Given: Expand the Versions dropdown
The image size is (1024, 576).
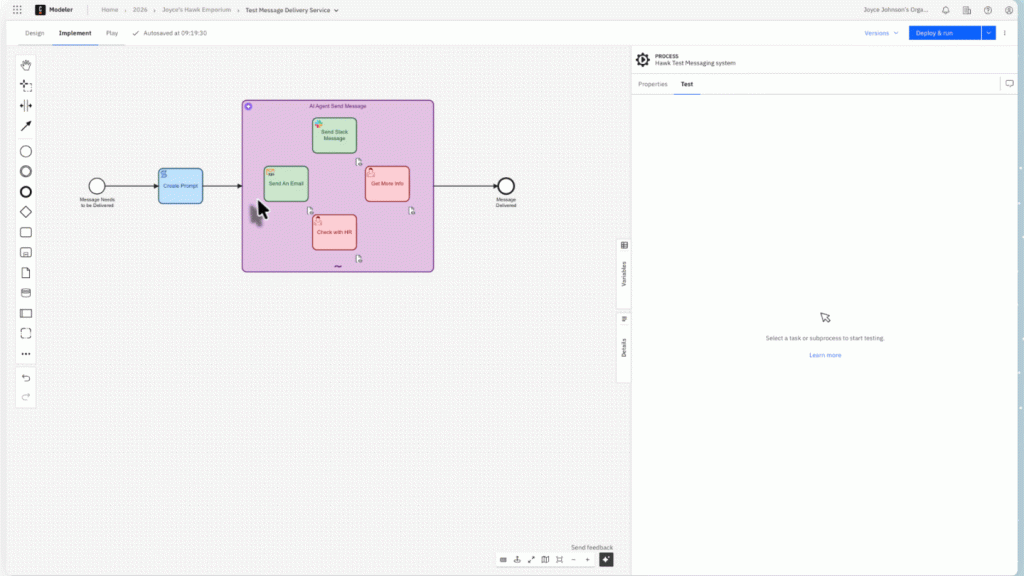Looking at the screenshot, I should point(881,33).
